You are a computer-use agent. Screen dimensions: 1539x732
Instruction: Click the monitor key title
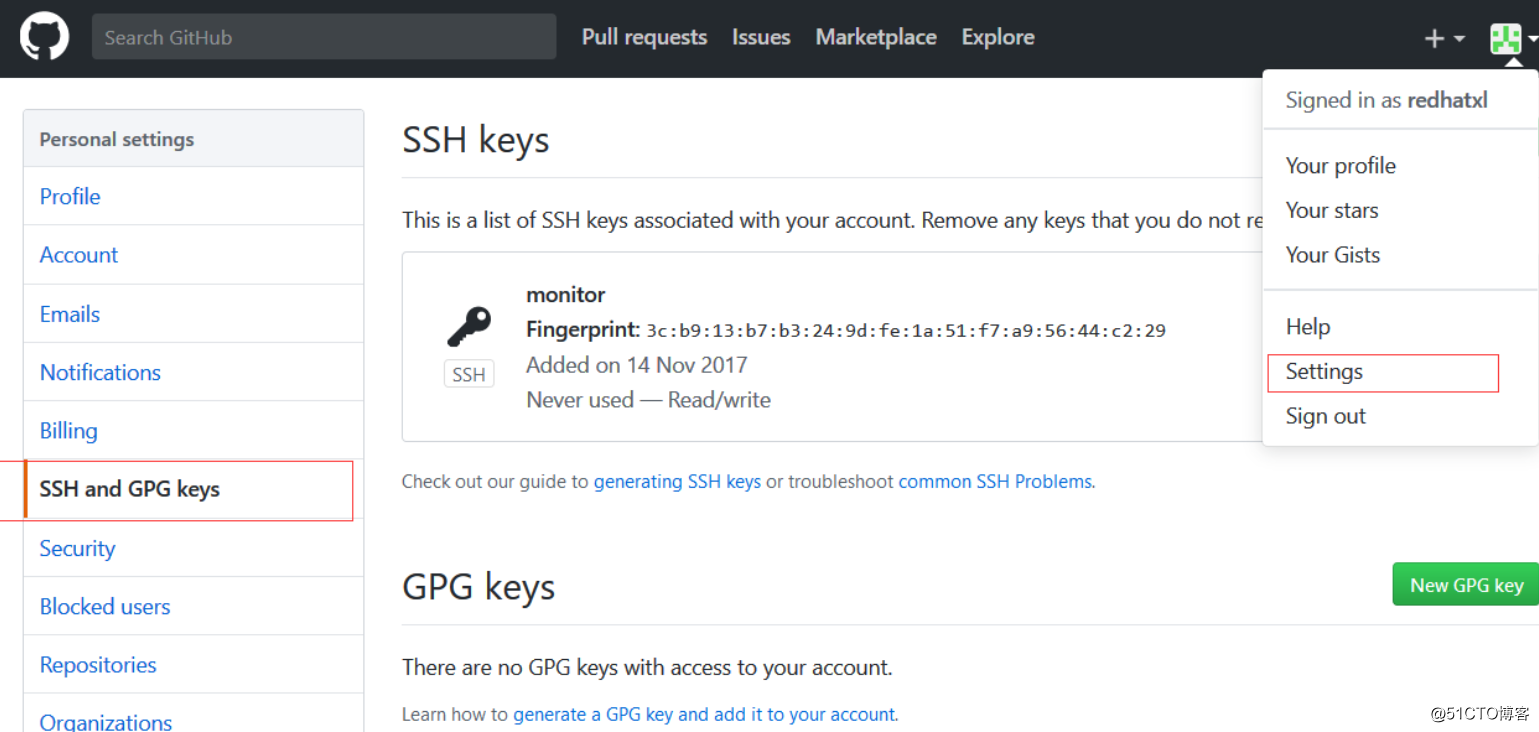pyautogui.click(x=566, y=295)
